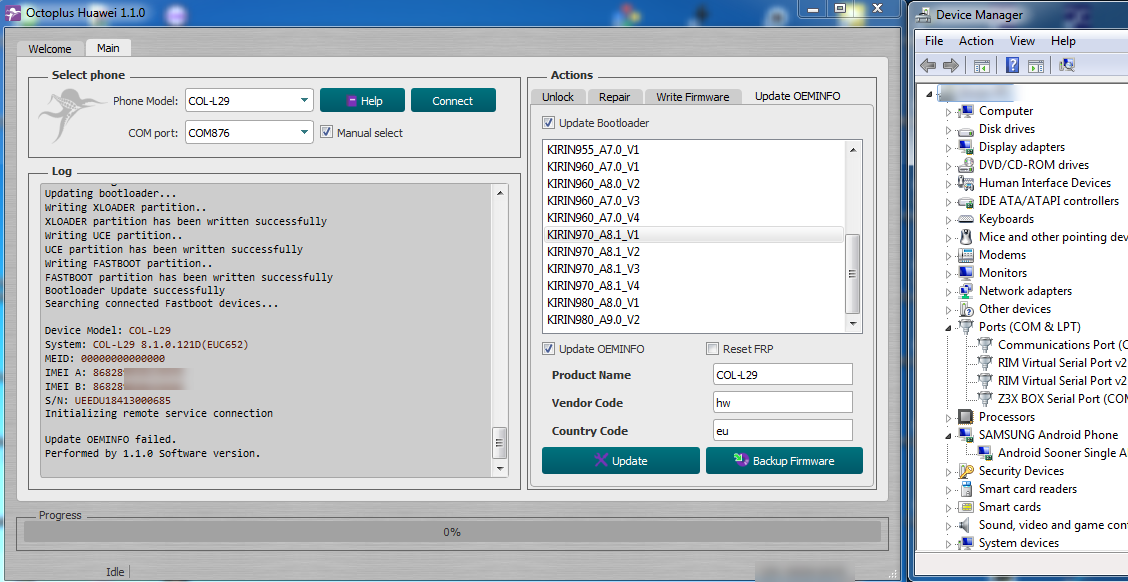Screen dimensions: 1128x582
Task: Click Country Code input field
Action: pyautogui.click(x=783, y=431)
